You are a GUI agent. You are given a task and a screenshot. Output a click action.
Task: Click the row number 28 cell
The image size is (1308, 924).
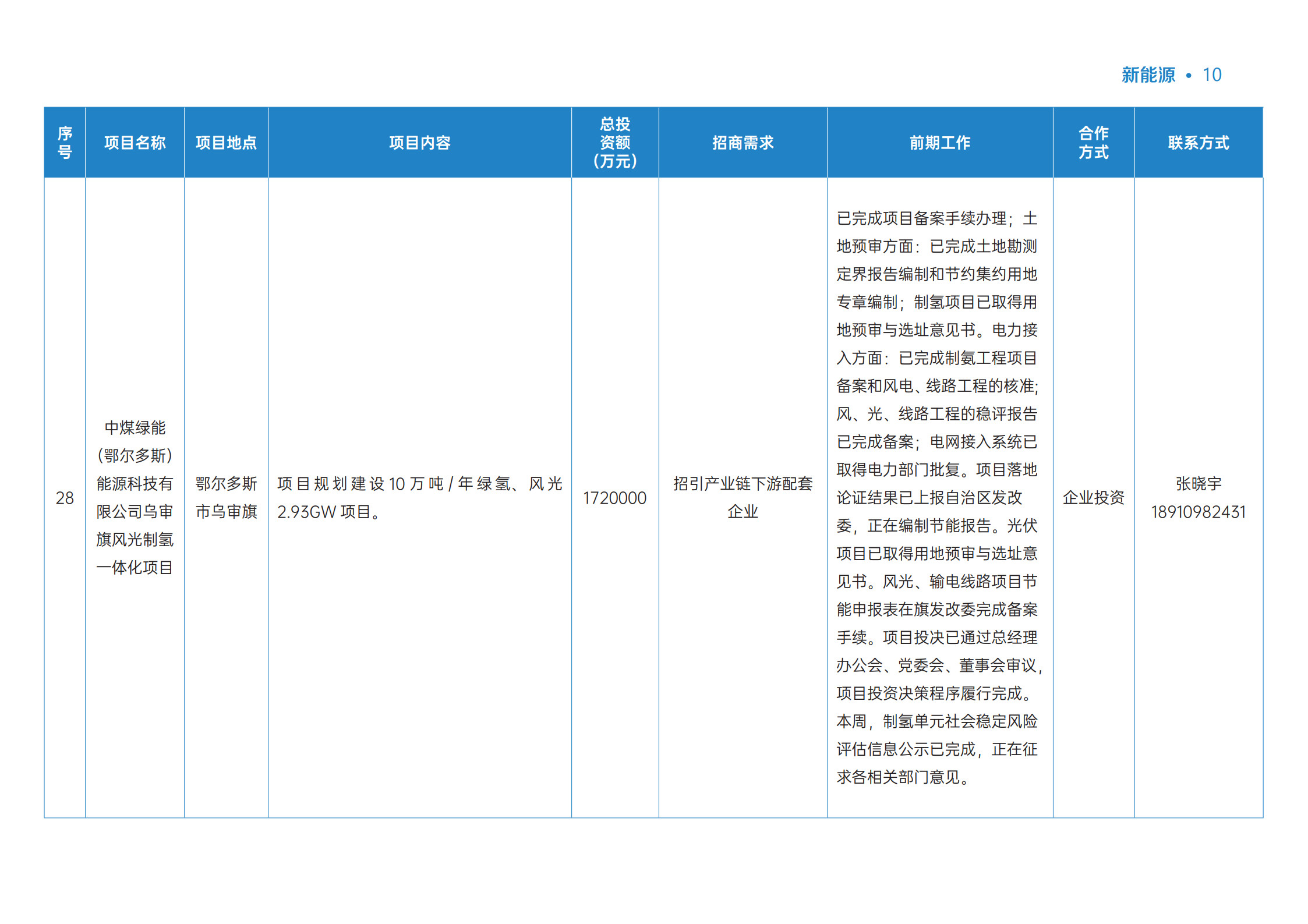pyautogui.click(x=65, y=498)
